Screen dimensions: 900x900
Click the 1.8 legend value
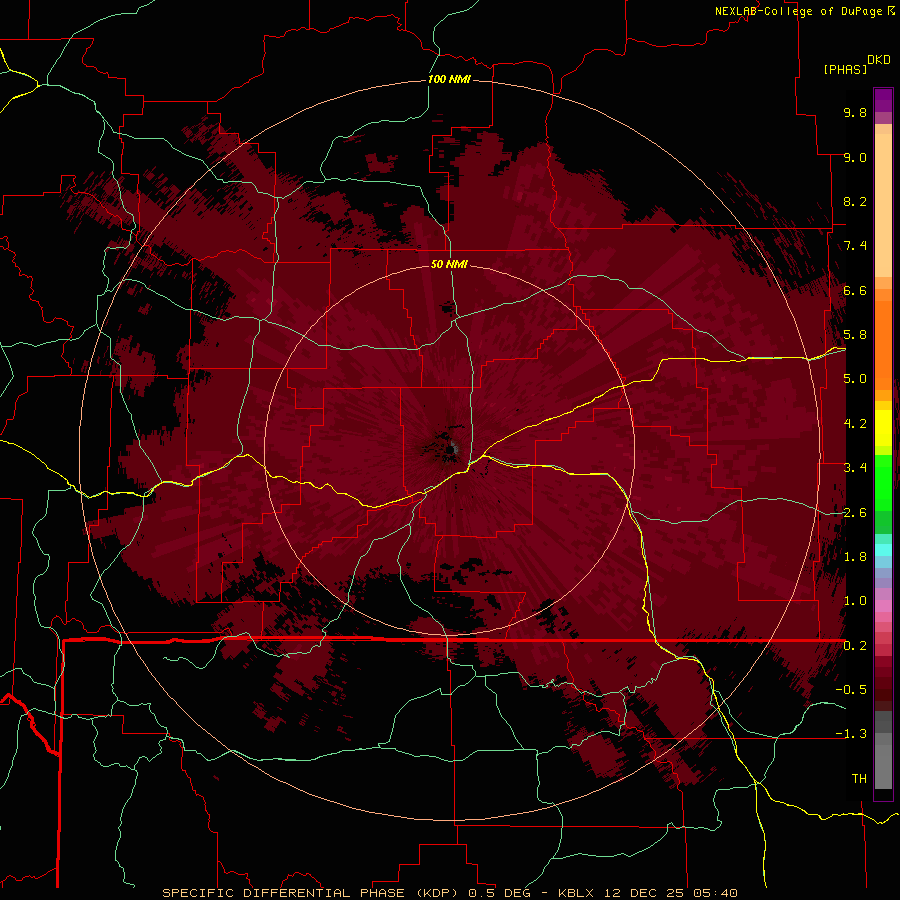click(855, 557)
